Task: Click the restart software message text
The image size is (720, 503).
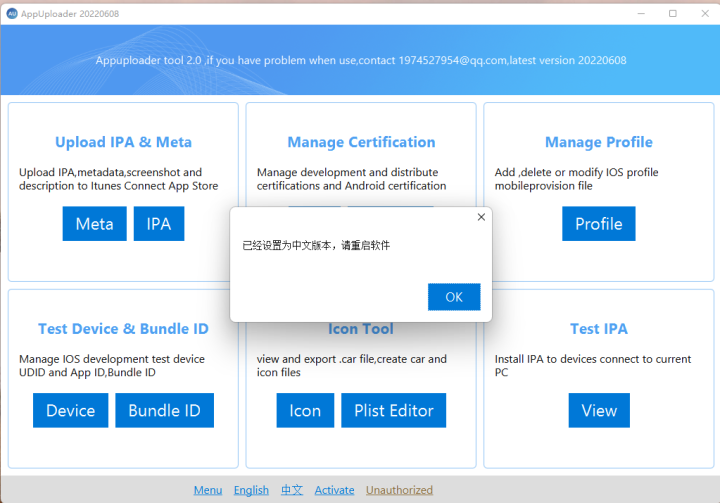Action: pyautogui.click(x=316, y=245)
